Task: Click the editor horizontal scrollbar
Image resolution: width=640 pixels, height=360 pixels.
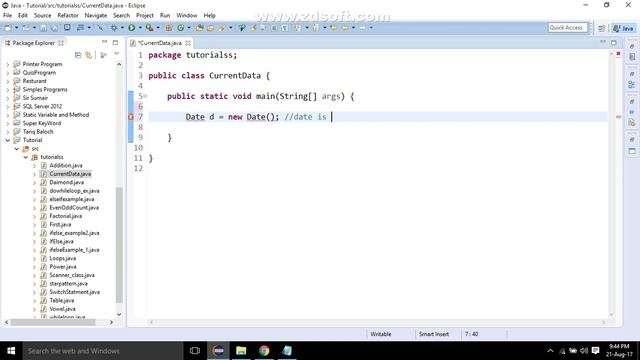Action: (378, 322)
